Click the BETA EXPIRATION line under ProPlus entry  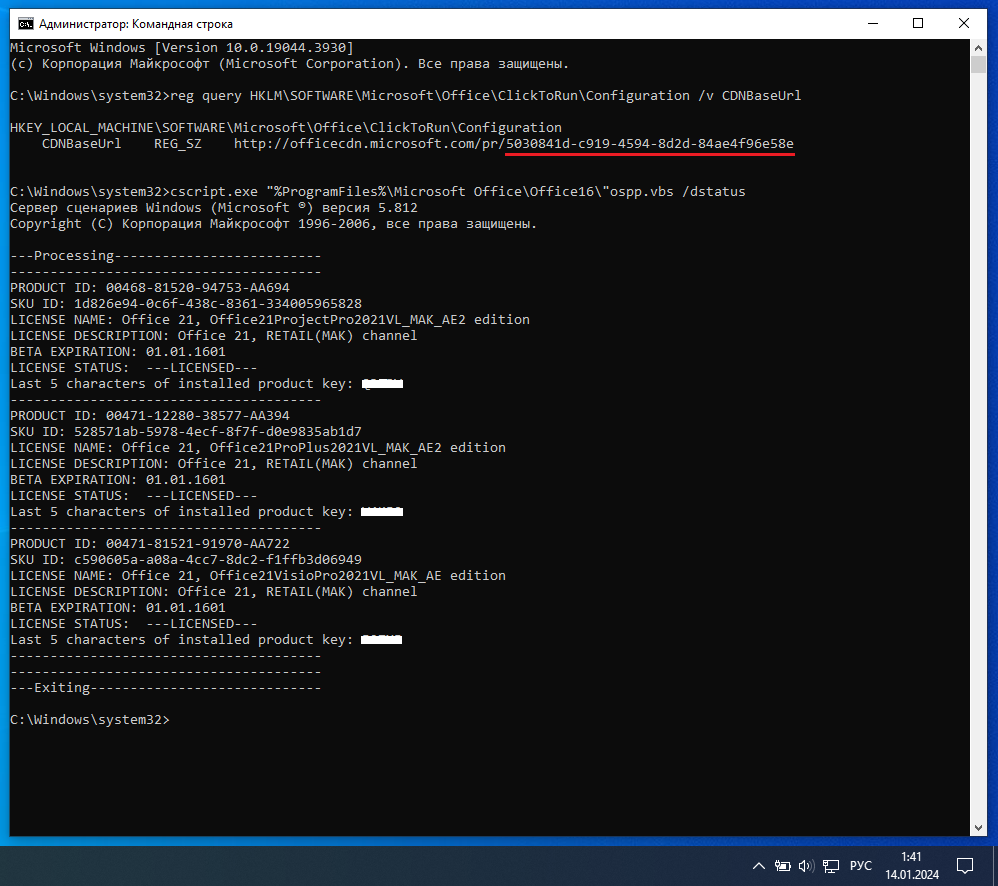[118, 480]
